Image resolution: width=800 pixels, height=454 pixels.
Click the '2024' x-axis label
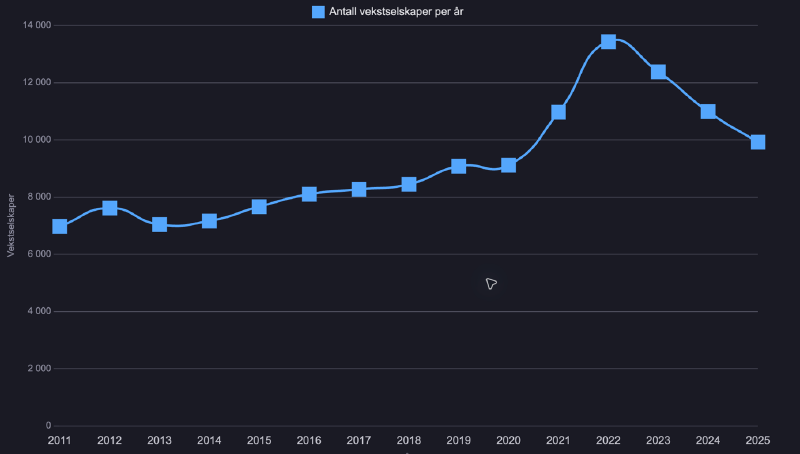point(708,440)
